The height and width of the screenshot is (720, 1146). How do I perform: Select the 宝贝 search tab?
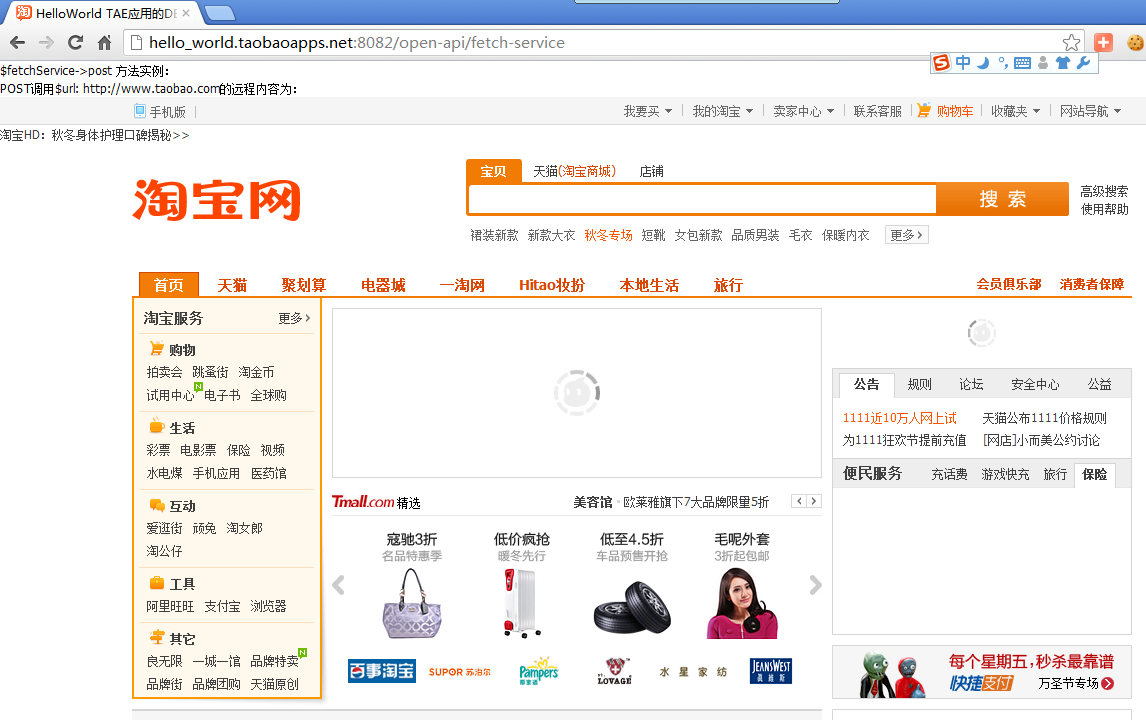point(493,171)
